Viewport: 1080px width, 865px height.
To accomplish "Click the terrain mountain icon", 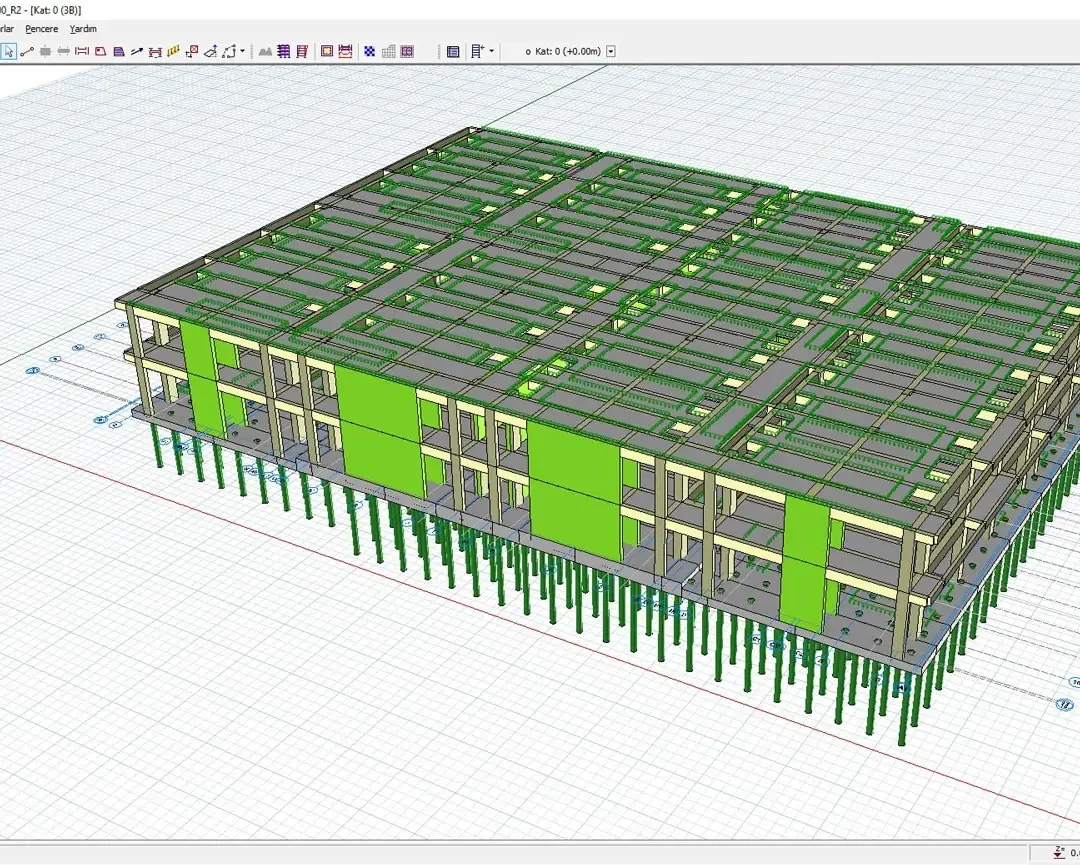I will (265, 52).
